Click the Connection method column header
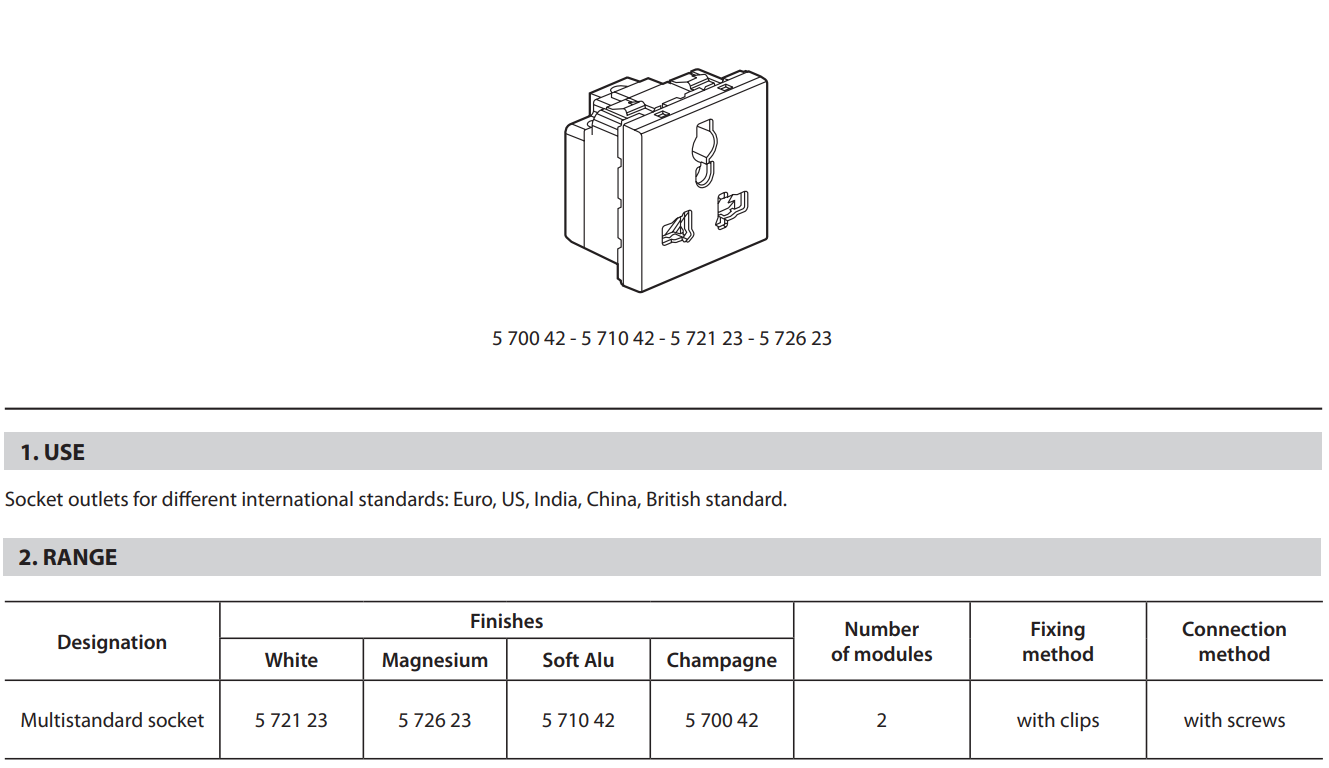 coord(1234,642)
